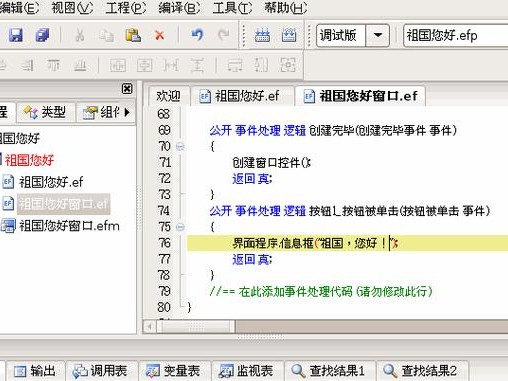Click the align bottom edges icon
Image resolution: width=508 pixels, height=381 pixels.
tap(80, 65)
